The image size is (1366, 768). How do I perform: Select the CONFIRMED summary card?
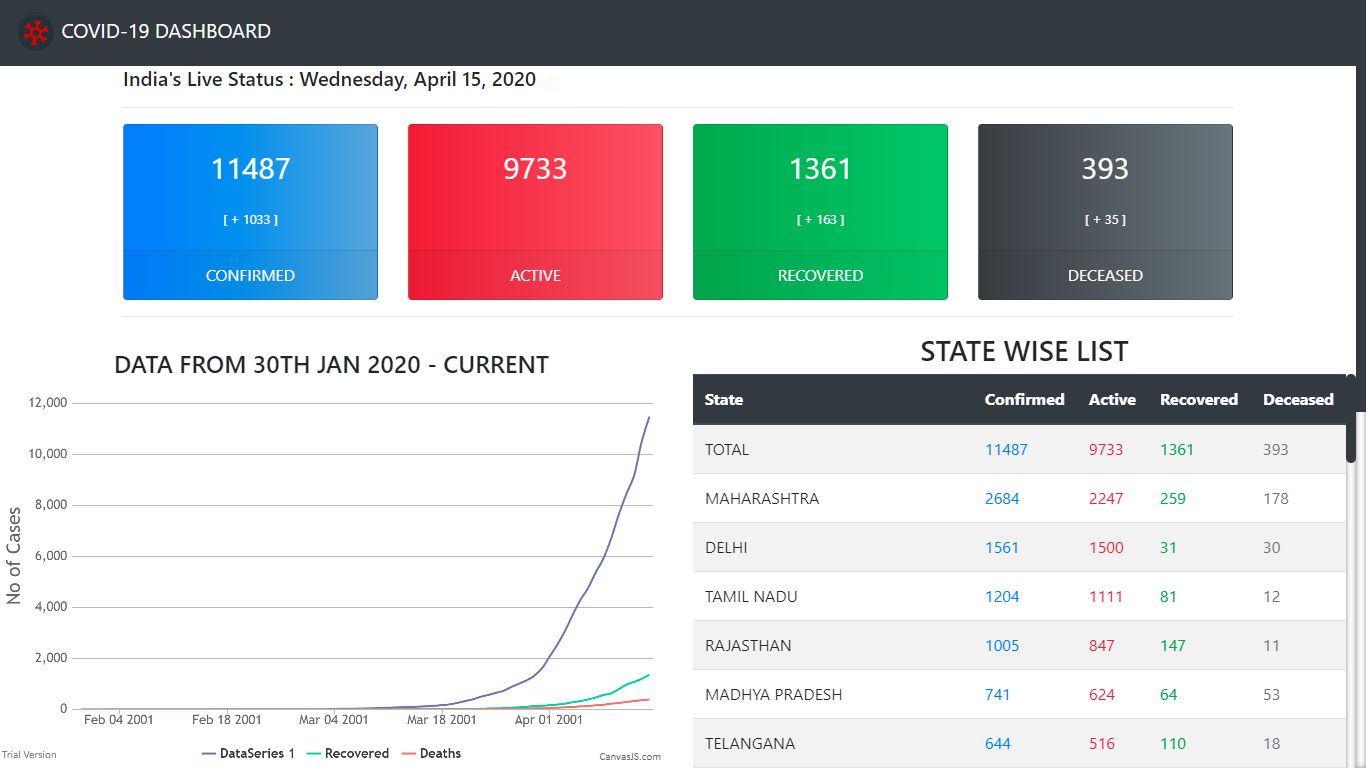pos(250,212)
